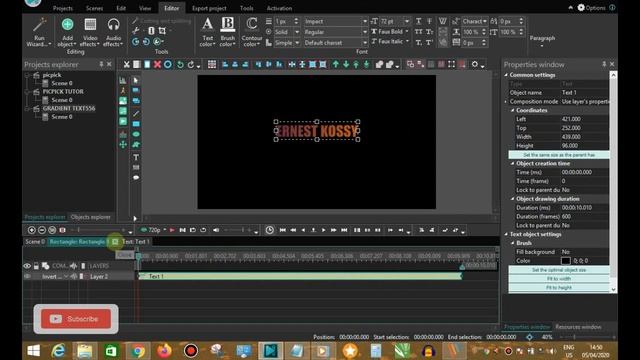Screen dimensions: 640x360
Task: Click the scissors cut tool icon
Action: click(x=136, y=31)
